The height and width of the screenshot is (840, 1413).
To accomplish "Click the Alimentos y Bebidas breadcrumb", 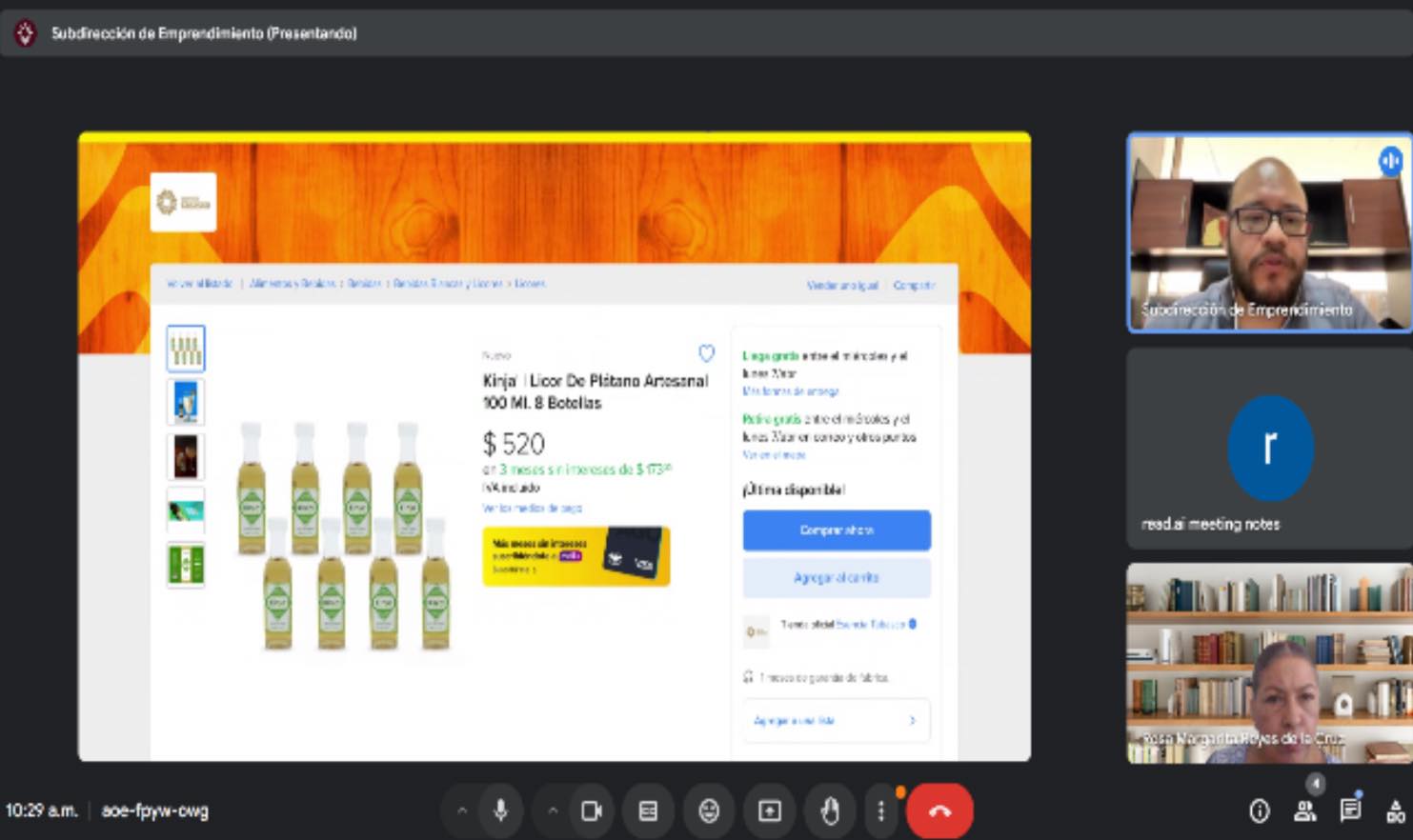I will pyautogui.click(x=293, y=284).
